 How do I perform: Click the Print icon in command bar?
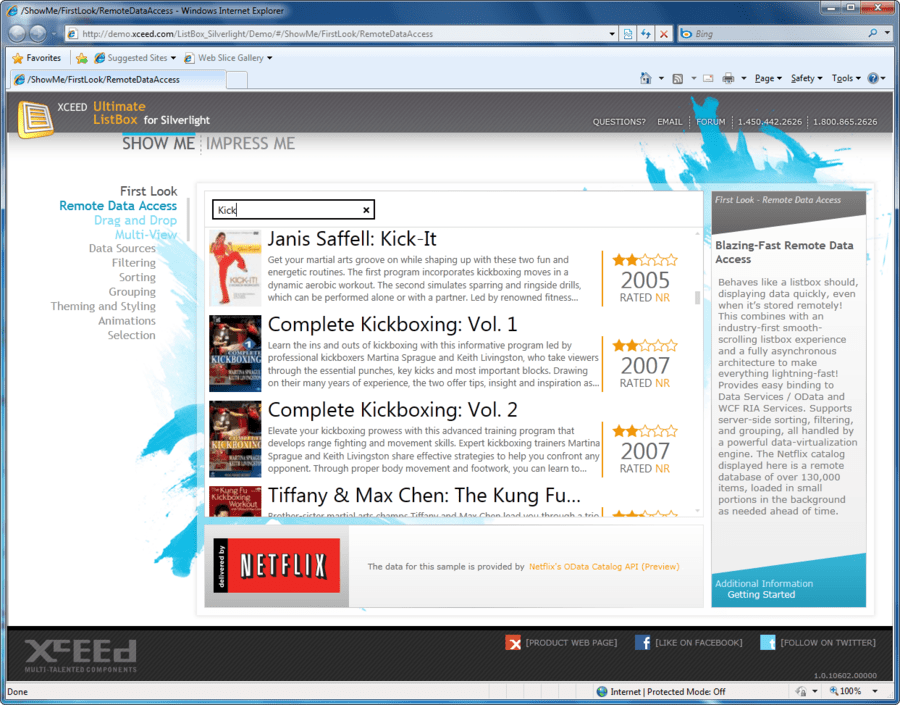point(728,79)
